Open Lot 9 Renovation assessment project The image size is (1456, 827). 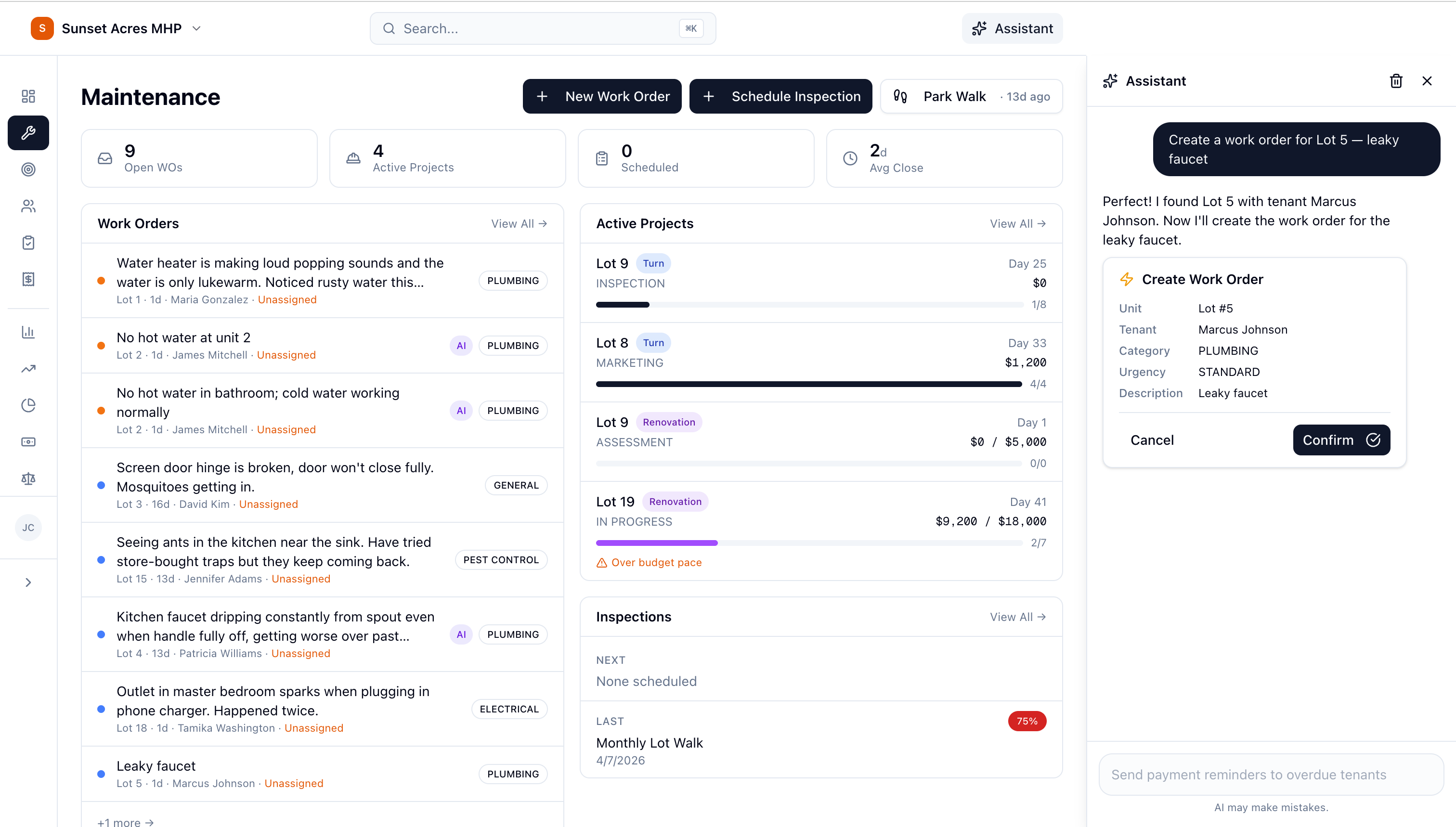[x=821, y=442]
